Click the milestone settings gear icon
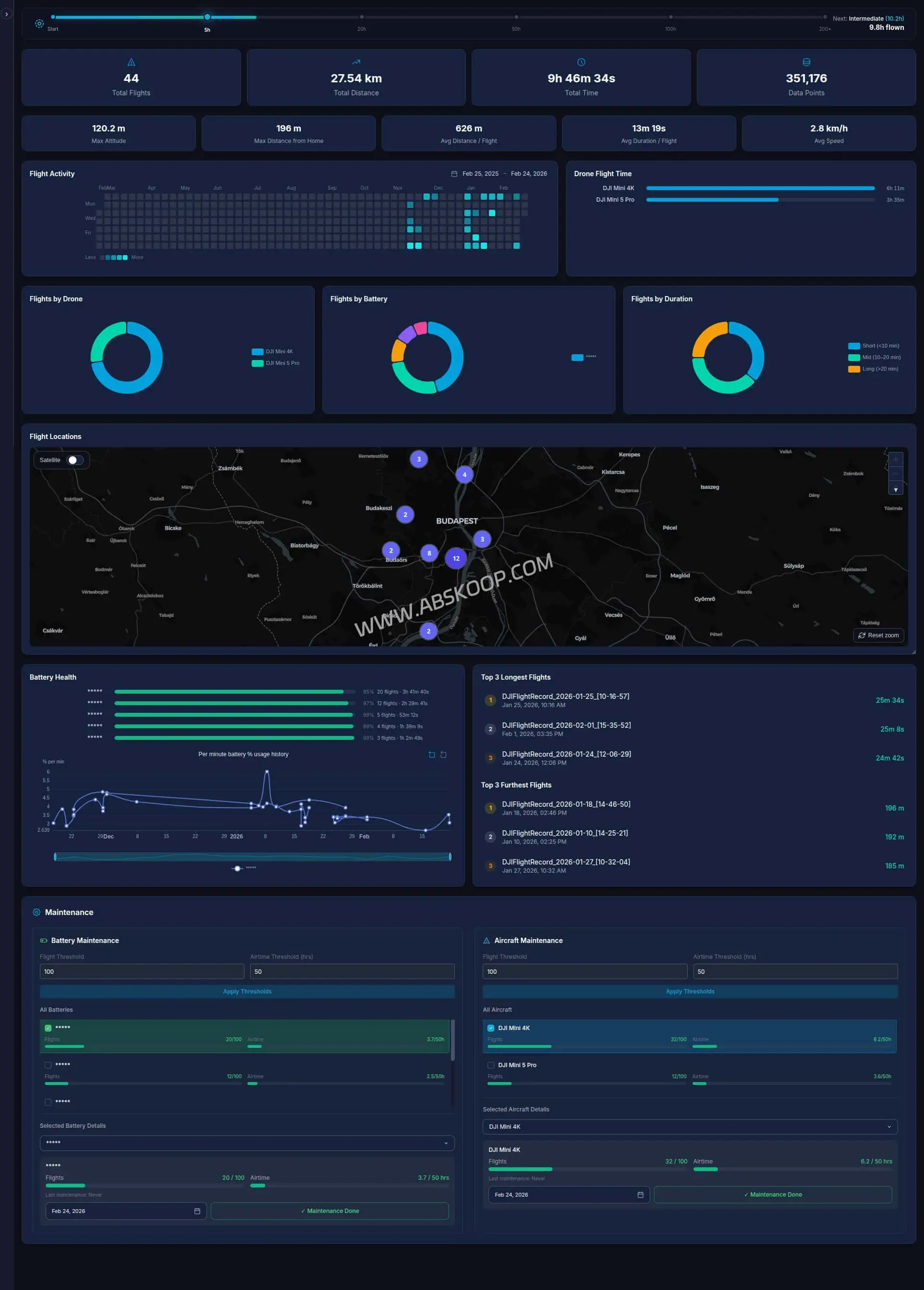924x1290 pixels. pos(39,23)
